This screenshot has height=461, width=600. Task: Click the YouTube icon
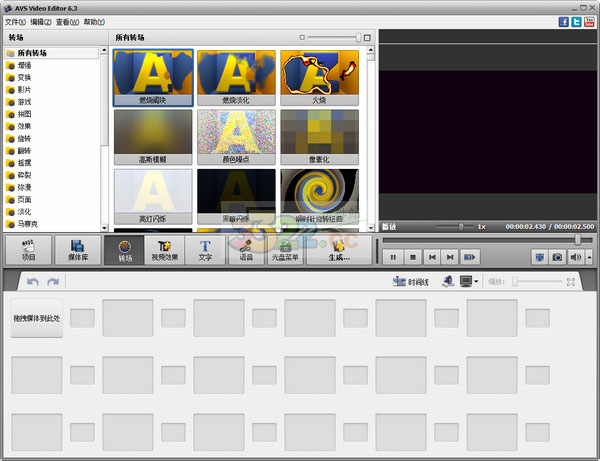coord(589,22)
